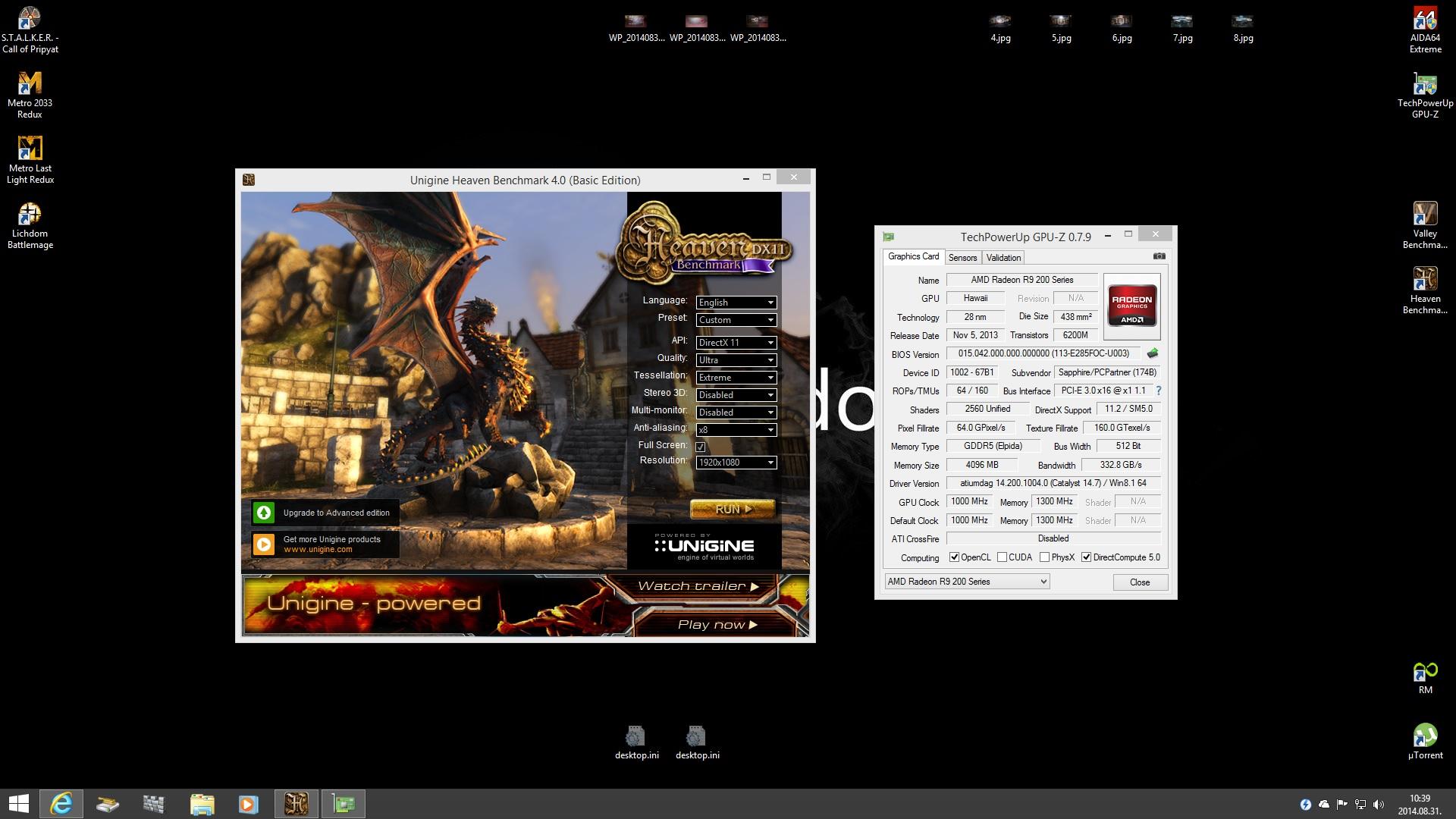
Task: Click the BIOS save chip icon
Action: 1153,353
